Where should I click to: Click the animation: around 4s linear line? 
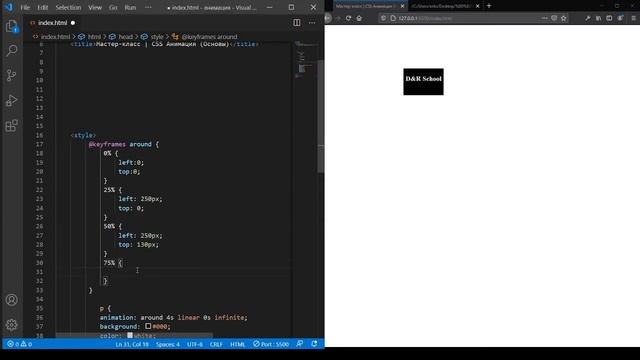click(x=173, y=317)
